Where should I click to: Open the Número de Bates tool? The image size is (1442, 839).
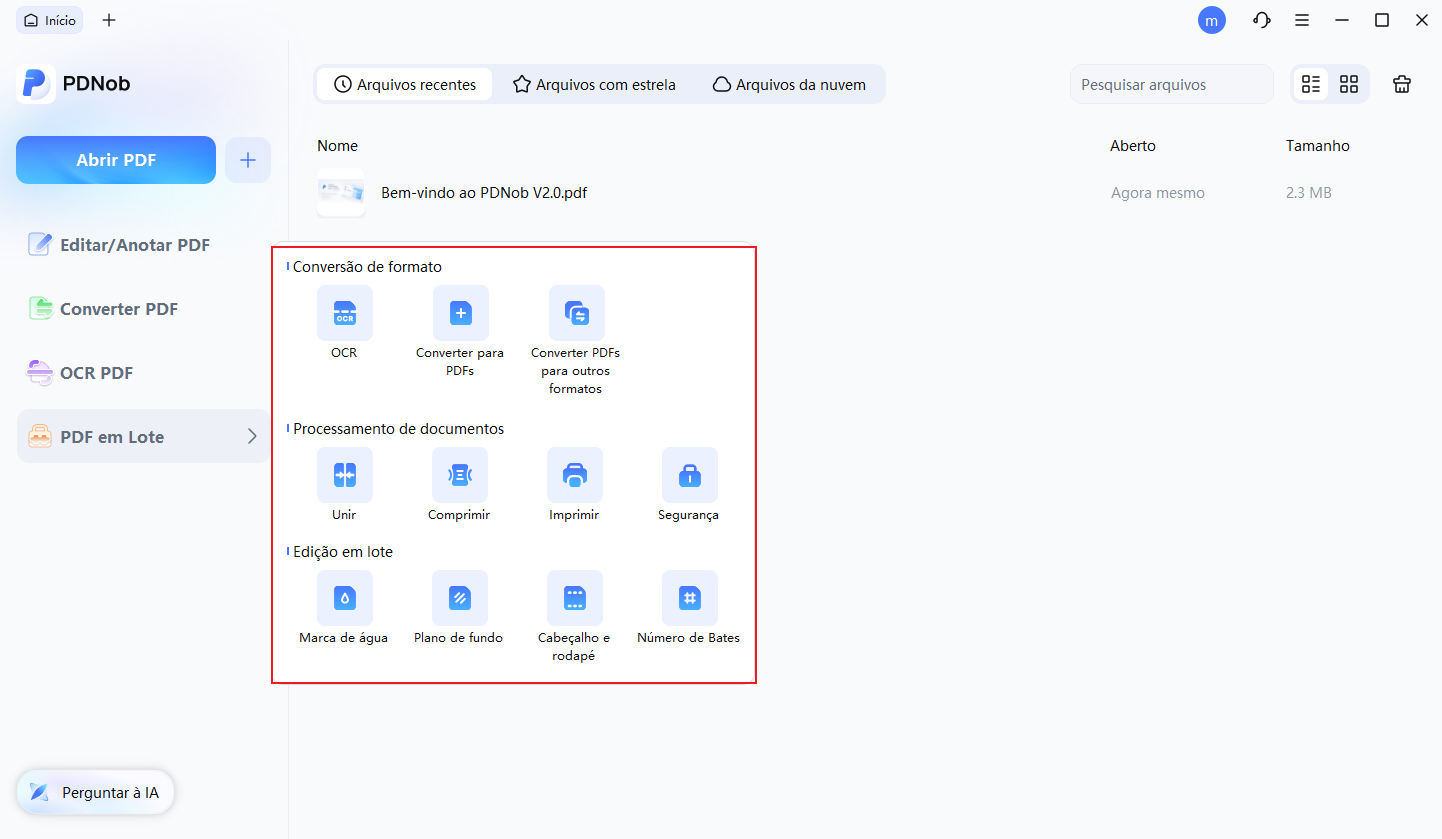689,598
